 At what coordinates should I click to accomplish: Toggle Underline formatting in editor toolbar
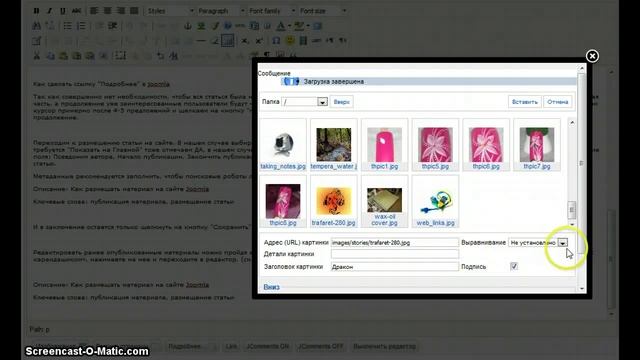62,11
